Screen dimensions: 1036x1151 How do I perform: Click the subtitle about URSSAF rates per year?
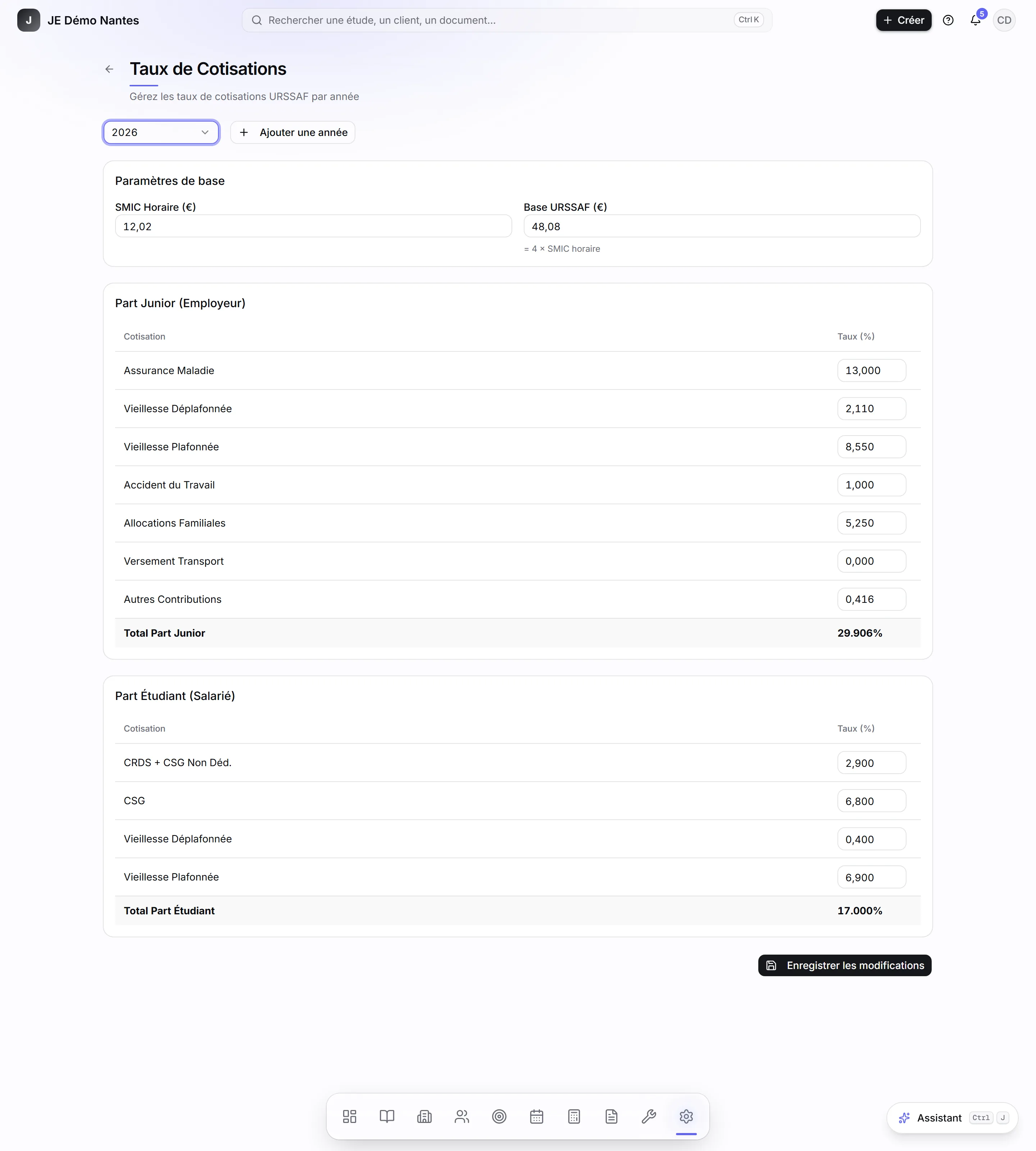[244, 97]
